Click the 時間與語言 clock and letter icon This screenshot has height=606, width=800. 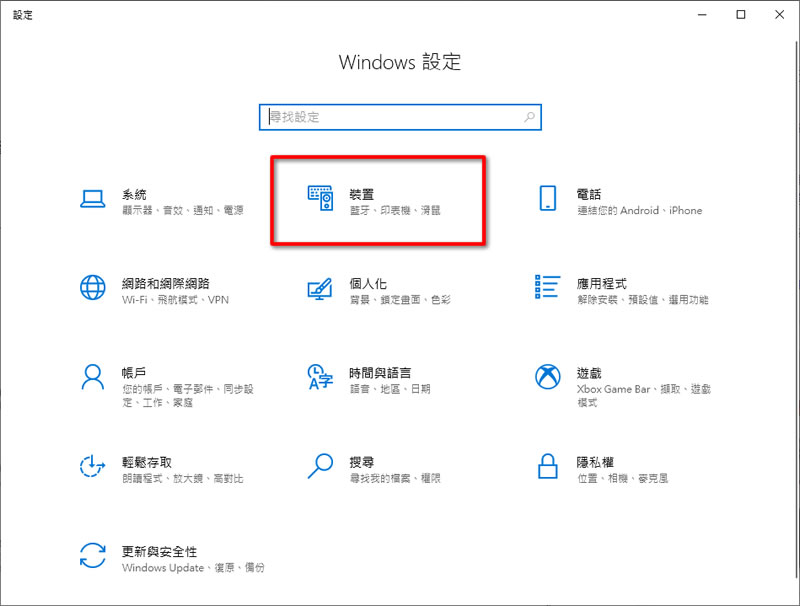[320, 377]
